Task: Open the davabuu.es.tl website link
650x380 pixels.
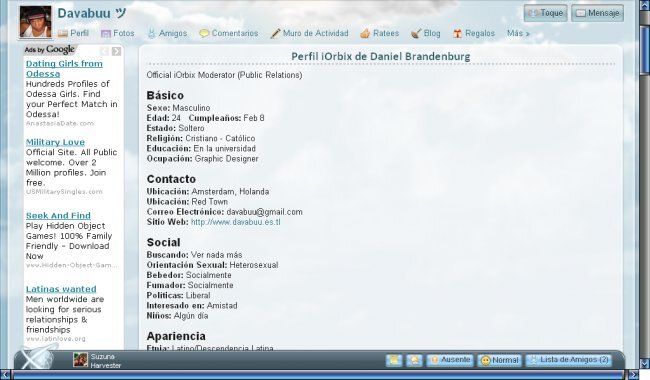Action: tap(235, 222)
